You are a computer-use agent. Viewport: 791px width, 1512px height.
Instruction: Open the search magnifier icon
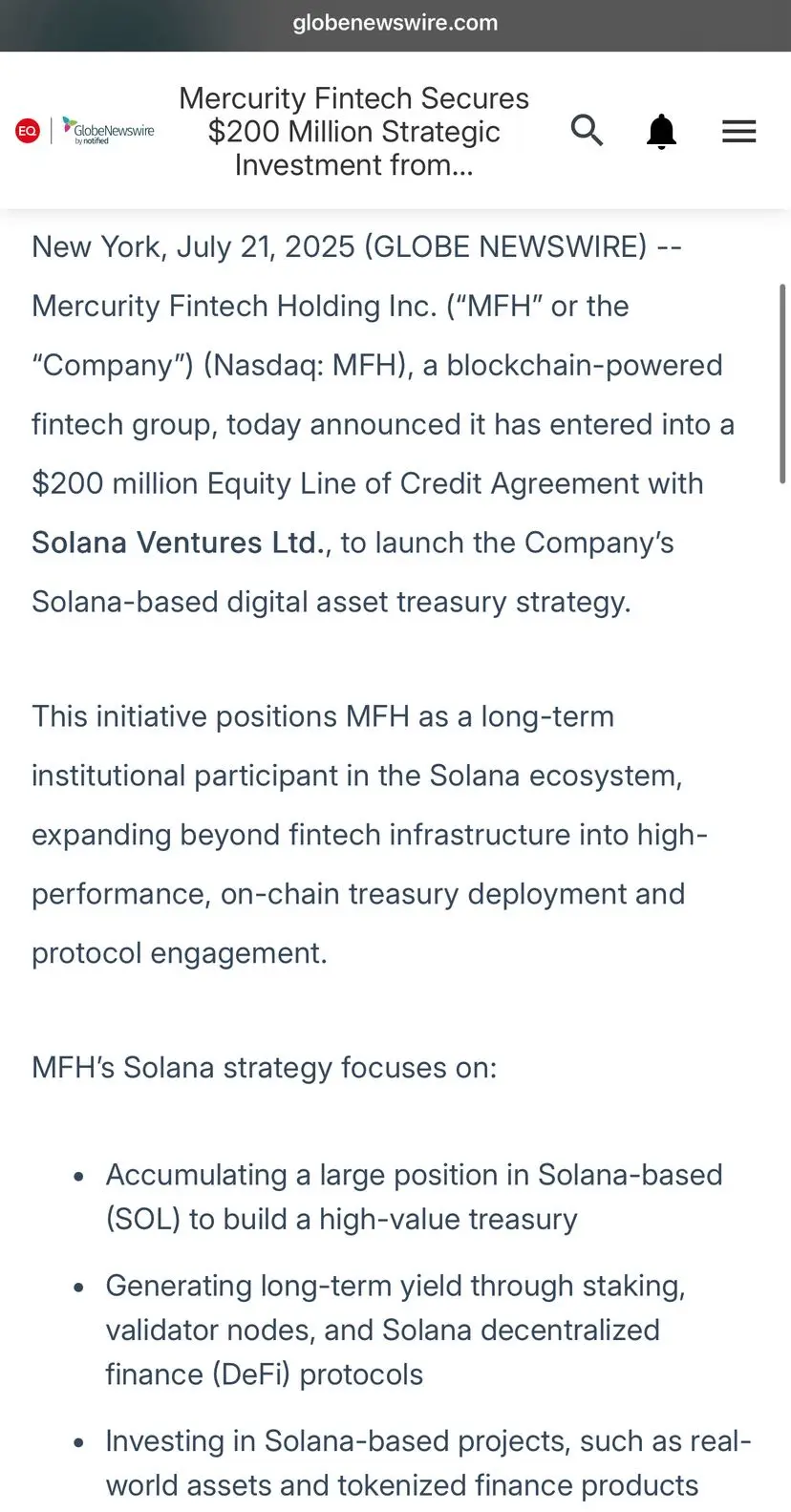click(x=587, y=130)
